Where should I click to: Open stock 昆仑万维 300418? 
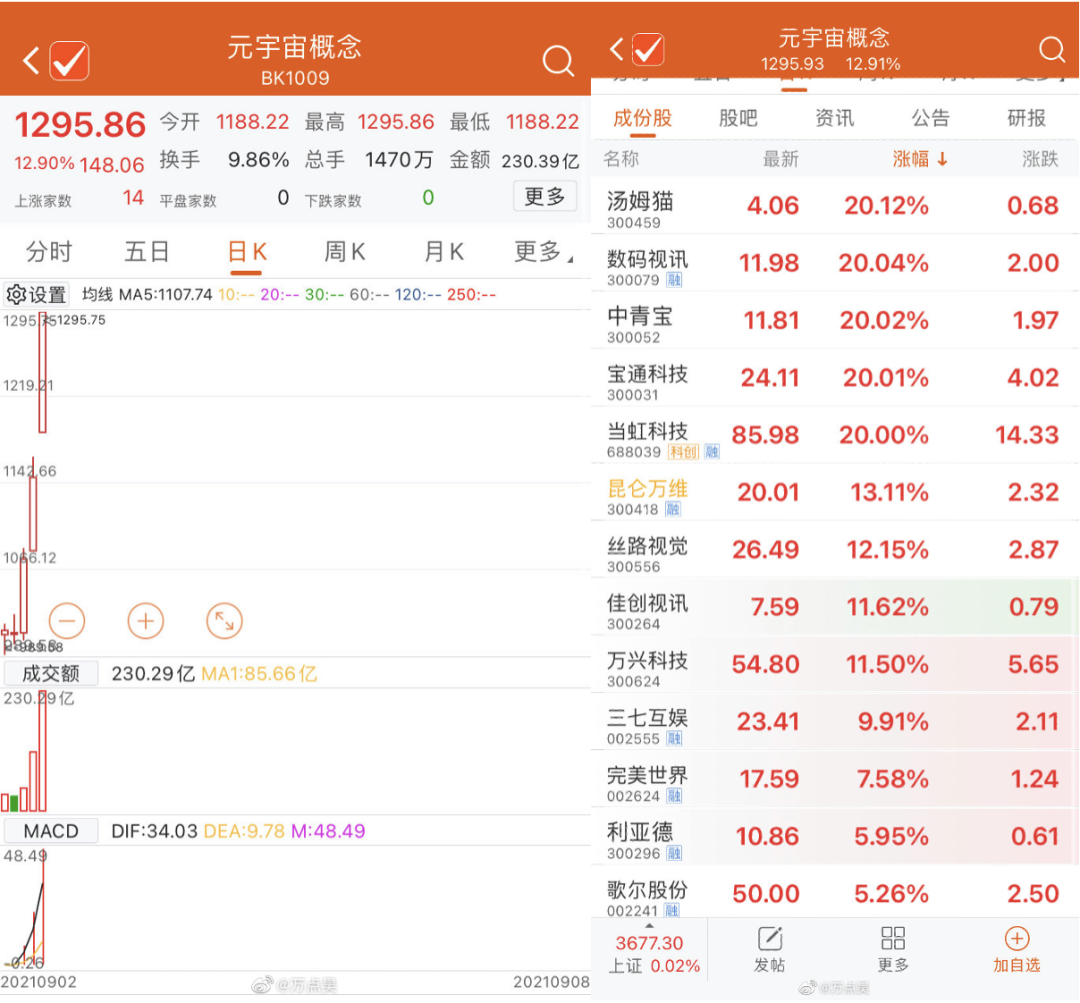(835, 492)
